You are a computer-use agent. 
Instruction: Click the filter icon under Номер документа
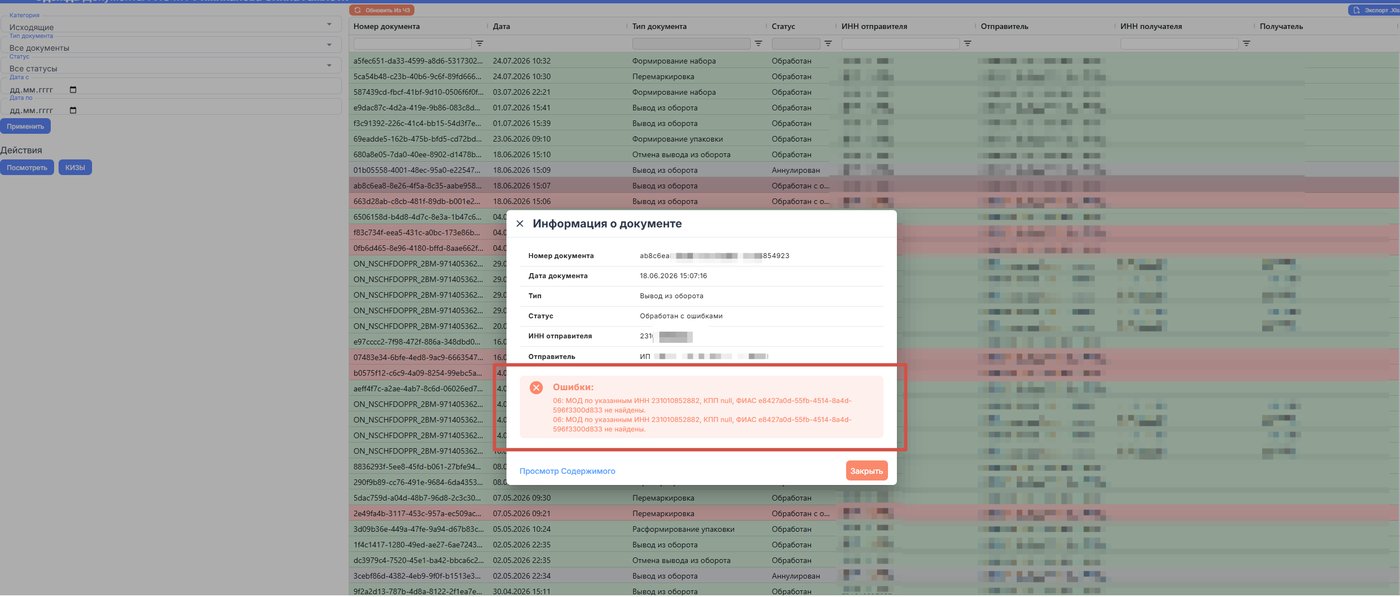[x=479, y=43]
